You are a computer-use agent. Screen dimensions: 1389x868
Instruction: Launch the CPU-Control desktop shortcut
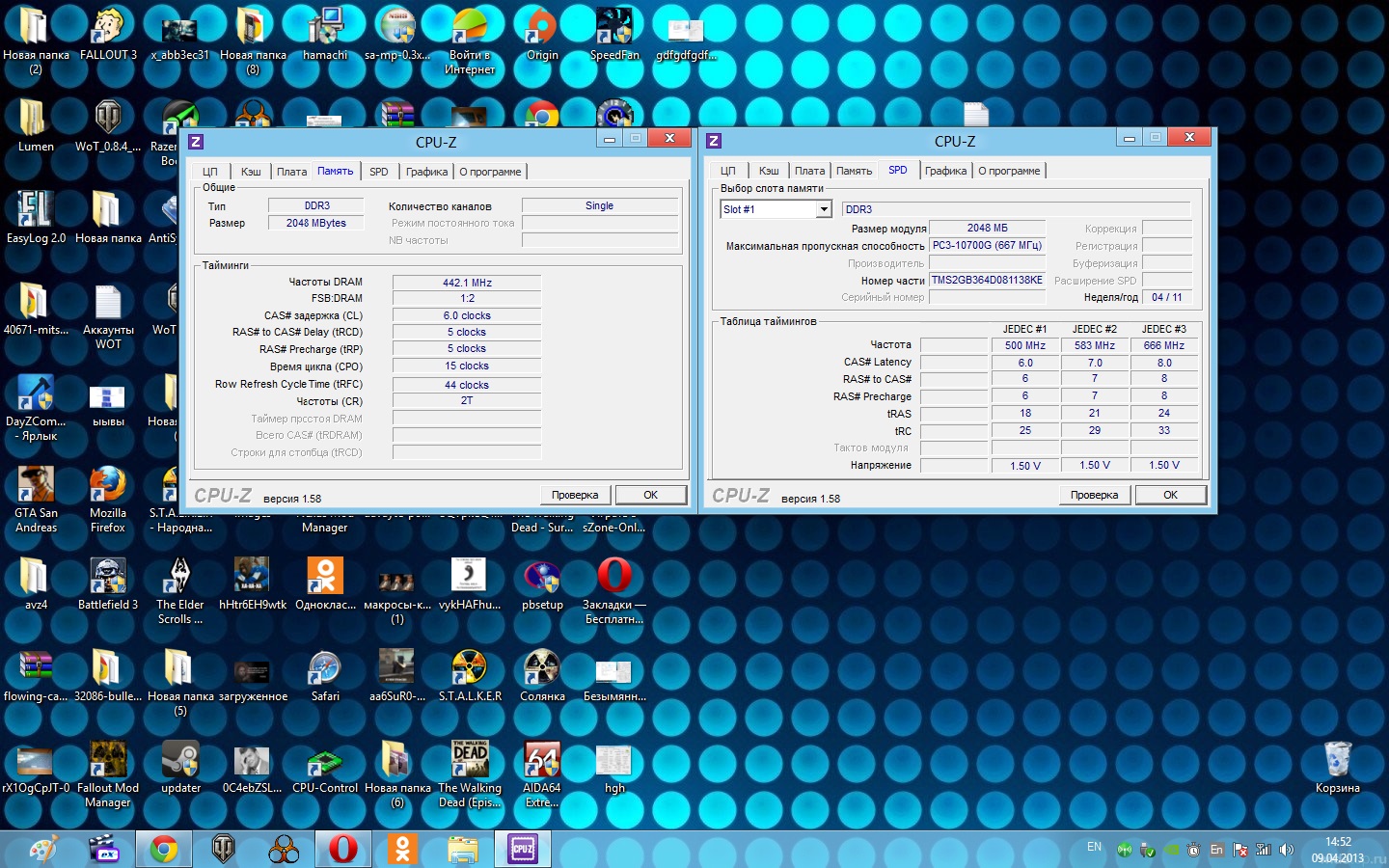point(325,762)
